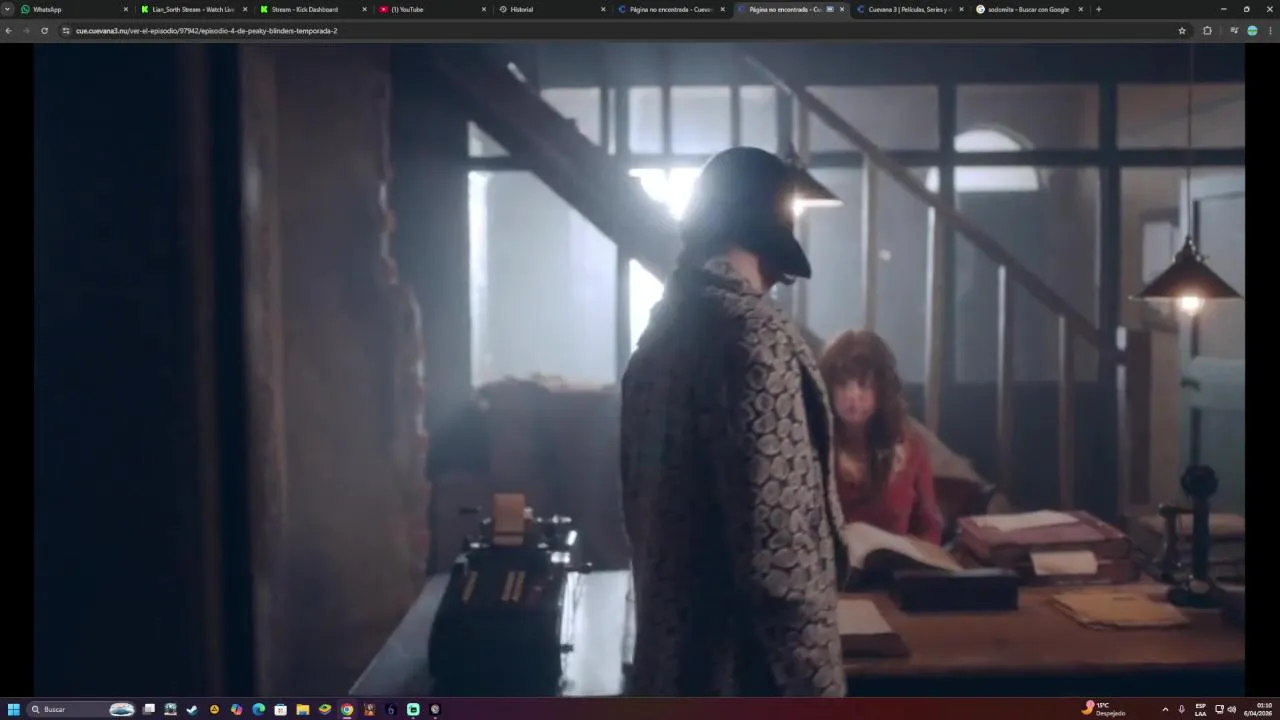The width and height of the screenshot is (1280, 720).
Task: Close the Historial tab
Action: point(603,9)
